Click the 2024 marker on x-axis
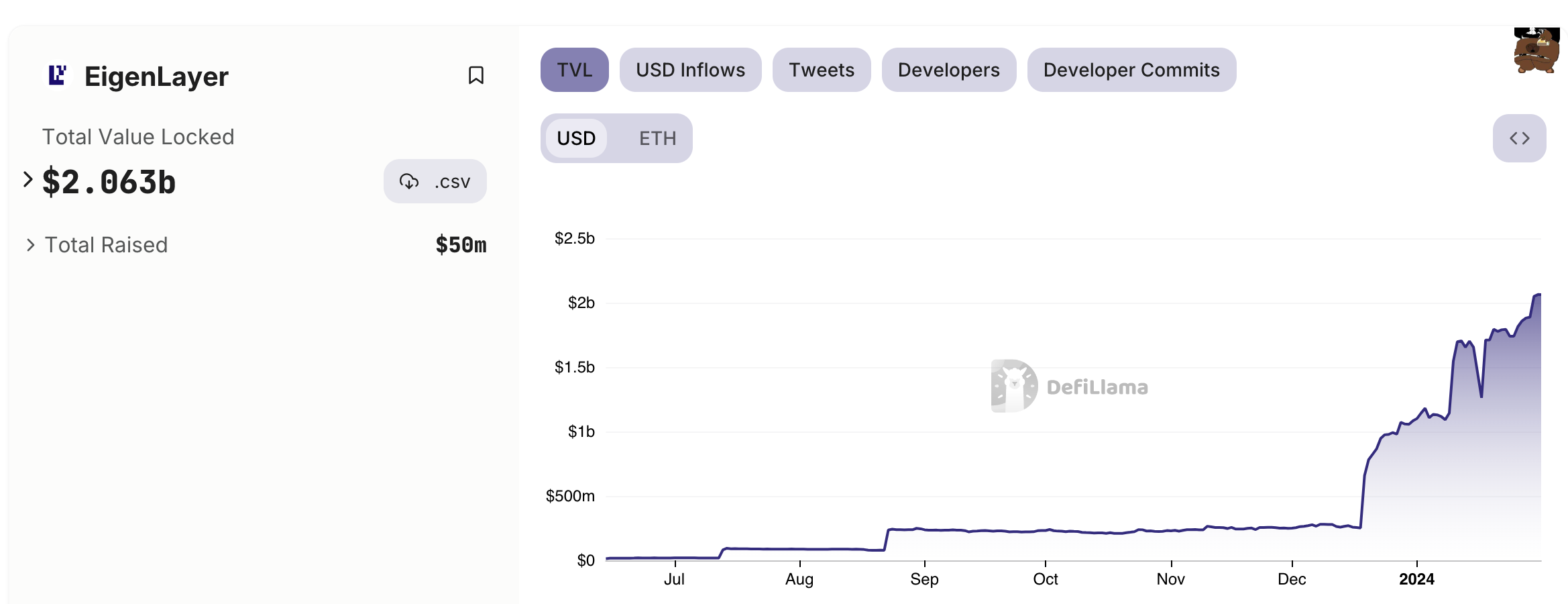The width and height of the screenshot is (1568, 604). (x=1416, y=579)
